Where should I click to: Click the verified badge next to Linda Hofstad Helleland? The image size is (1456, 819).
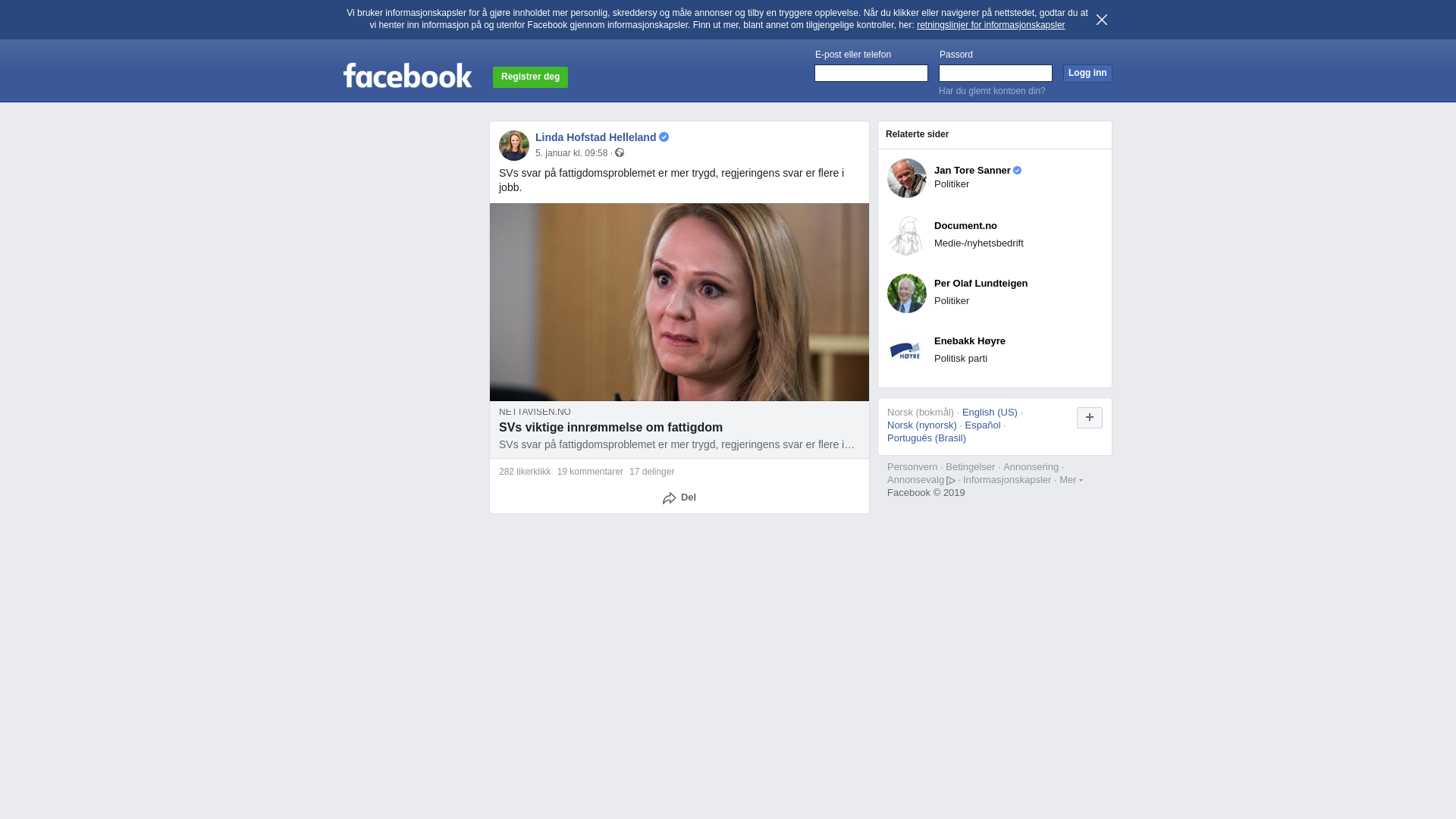[664, 137]
